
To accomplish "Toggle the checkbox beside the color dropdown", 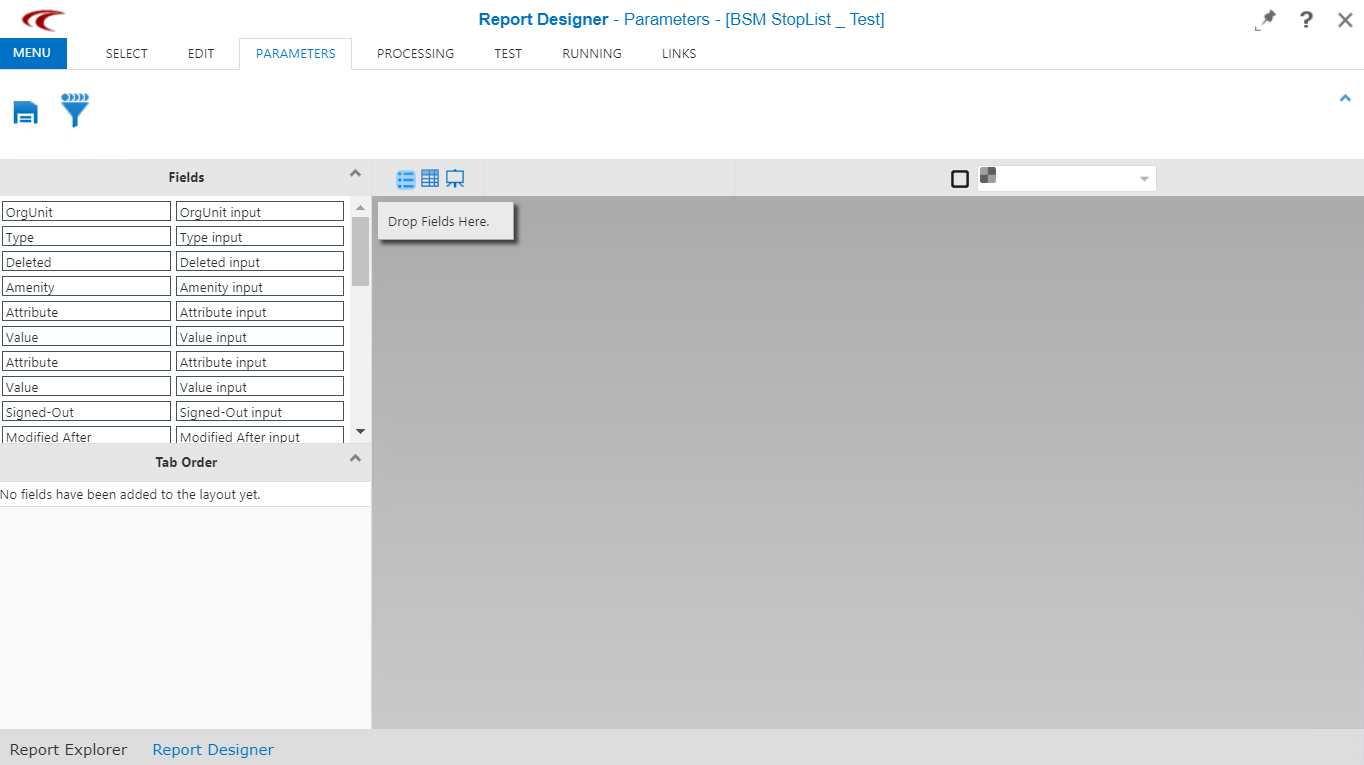I will click(960, 178).
